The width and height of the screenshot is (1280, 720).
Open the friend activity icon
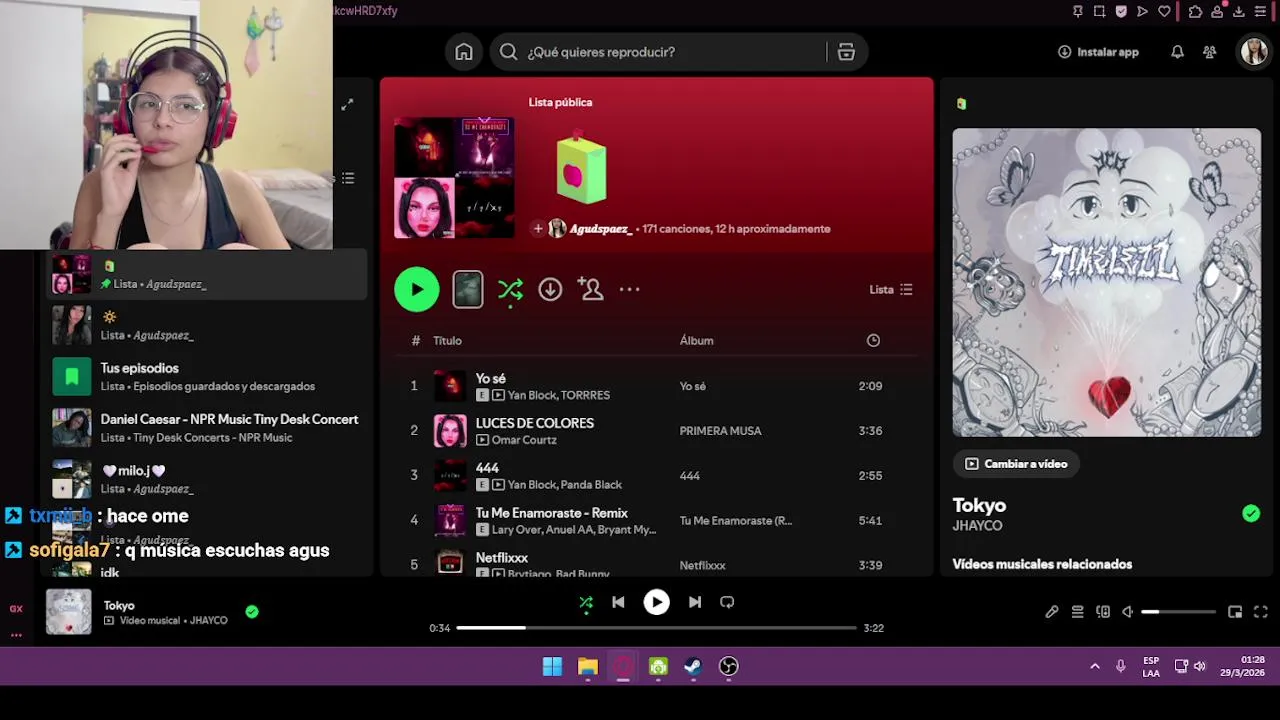pos(1210,52)
